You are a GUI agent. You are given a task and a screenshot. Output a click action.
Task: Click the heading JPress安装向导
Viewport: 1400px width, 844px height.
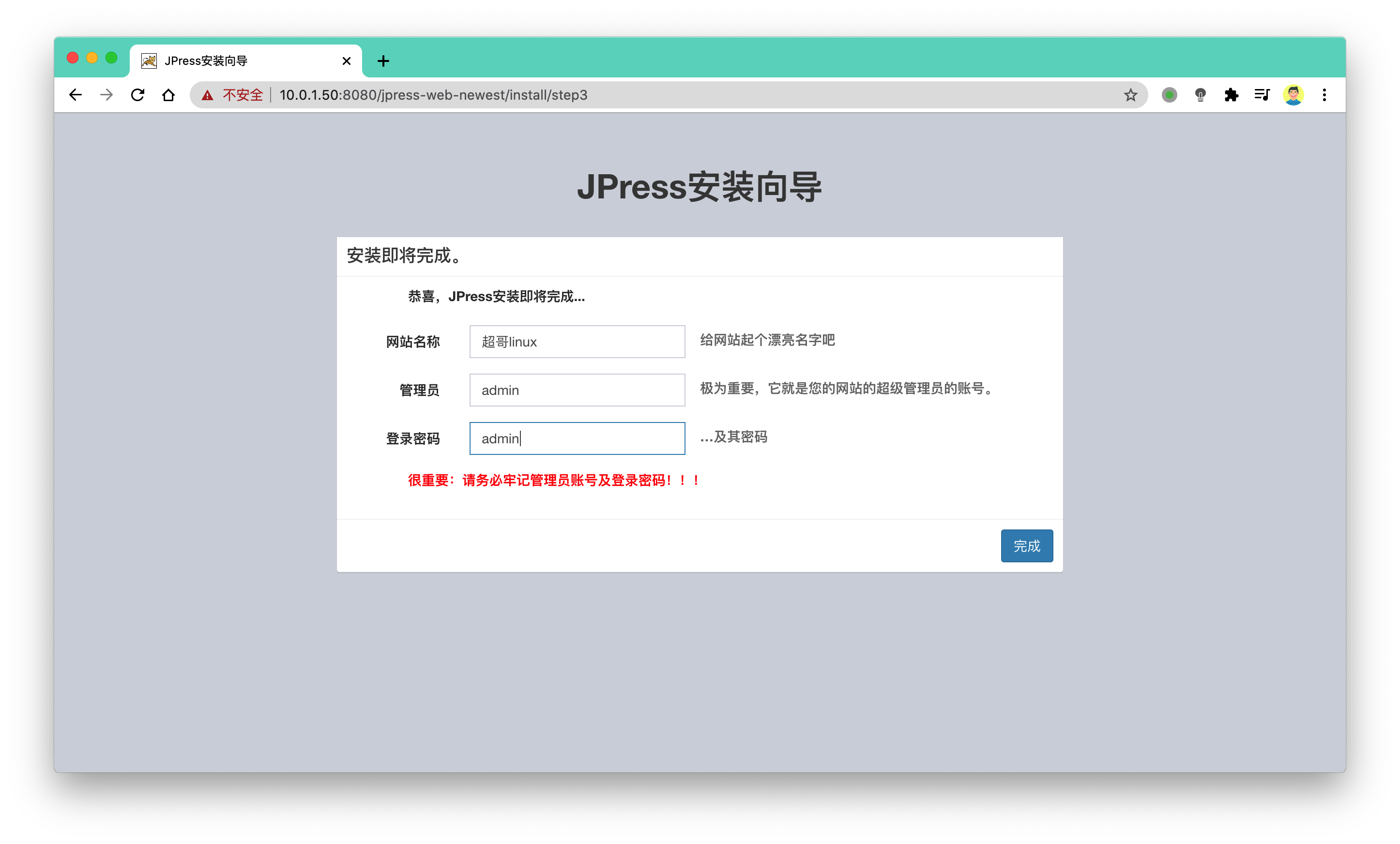point(700,186)
